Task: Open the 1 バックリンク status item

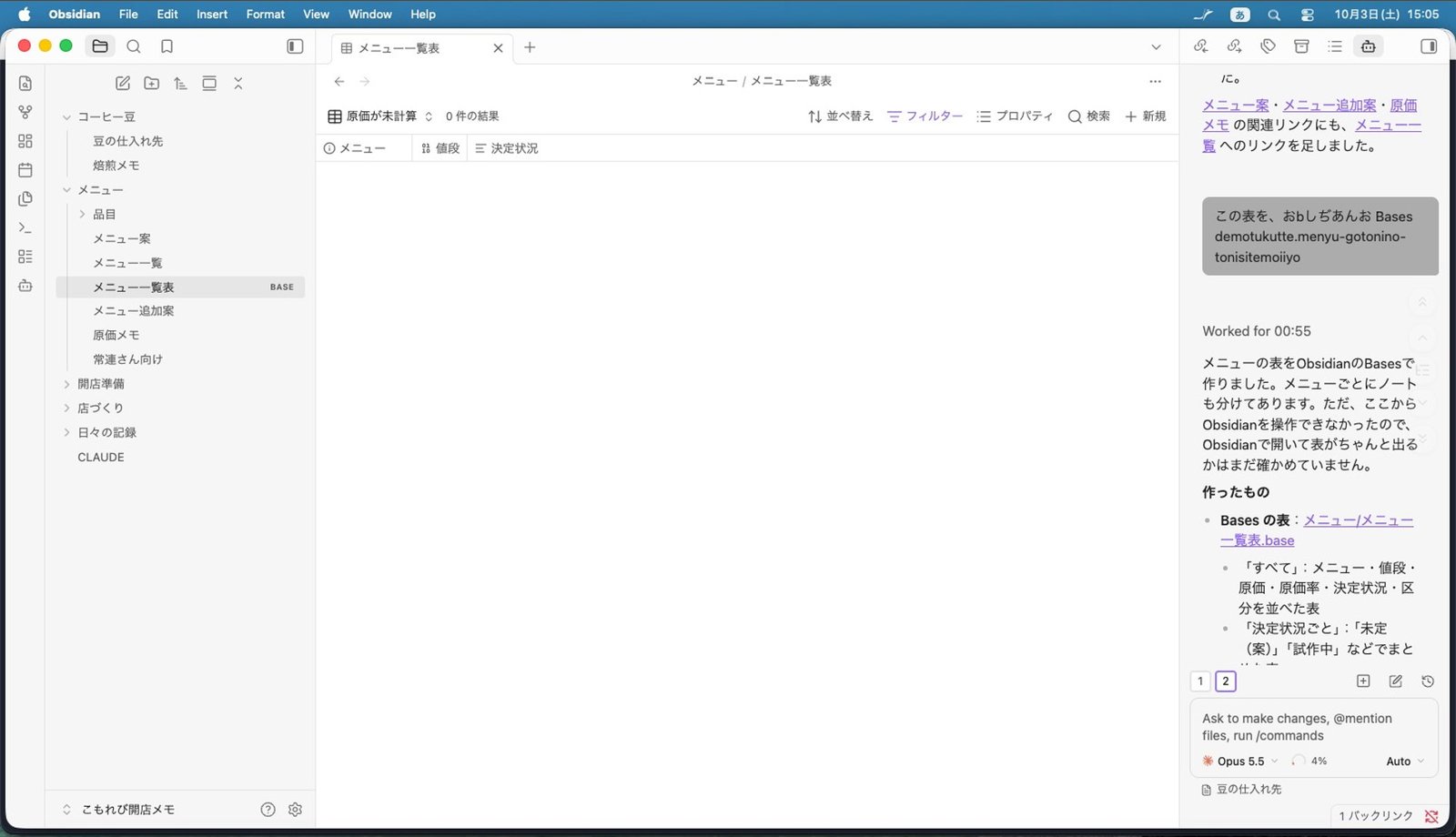Action: 1375,816
